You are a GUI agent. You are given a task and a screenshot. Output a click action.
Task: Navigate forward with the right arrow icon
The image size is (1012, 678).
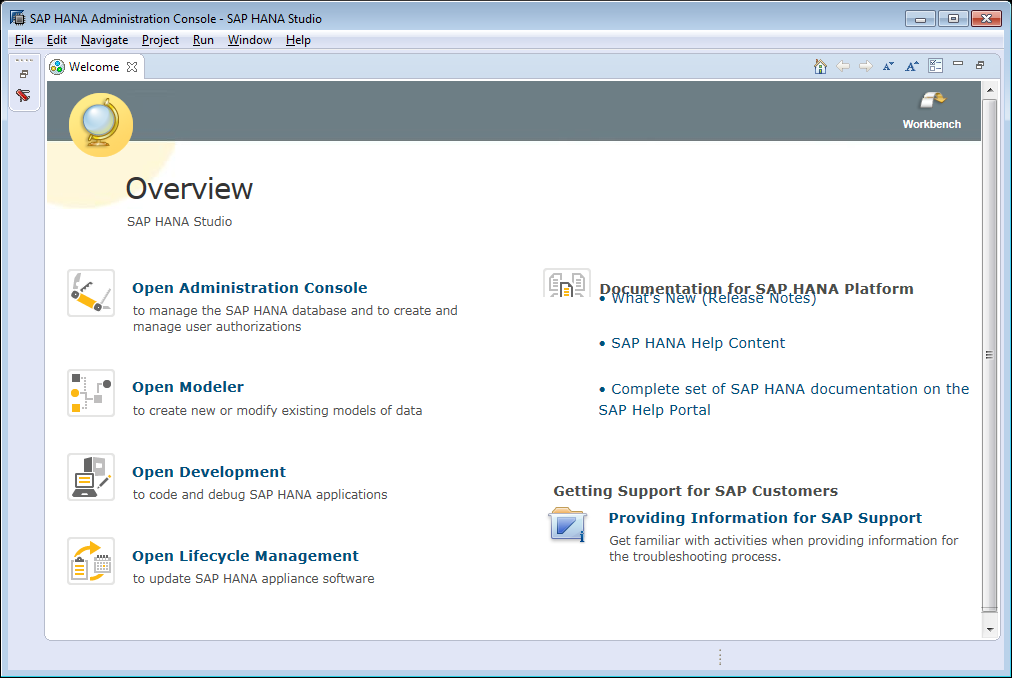click(866, 67)
